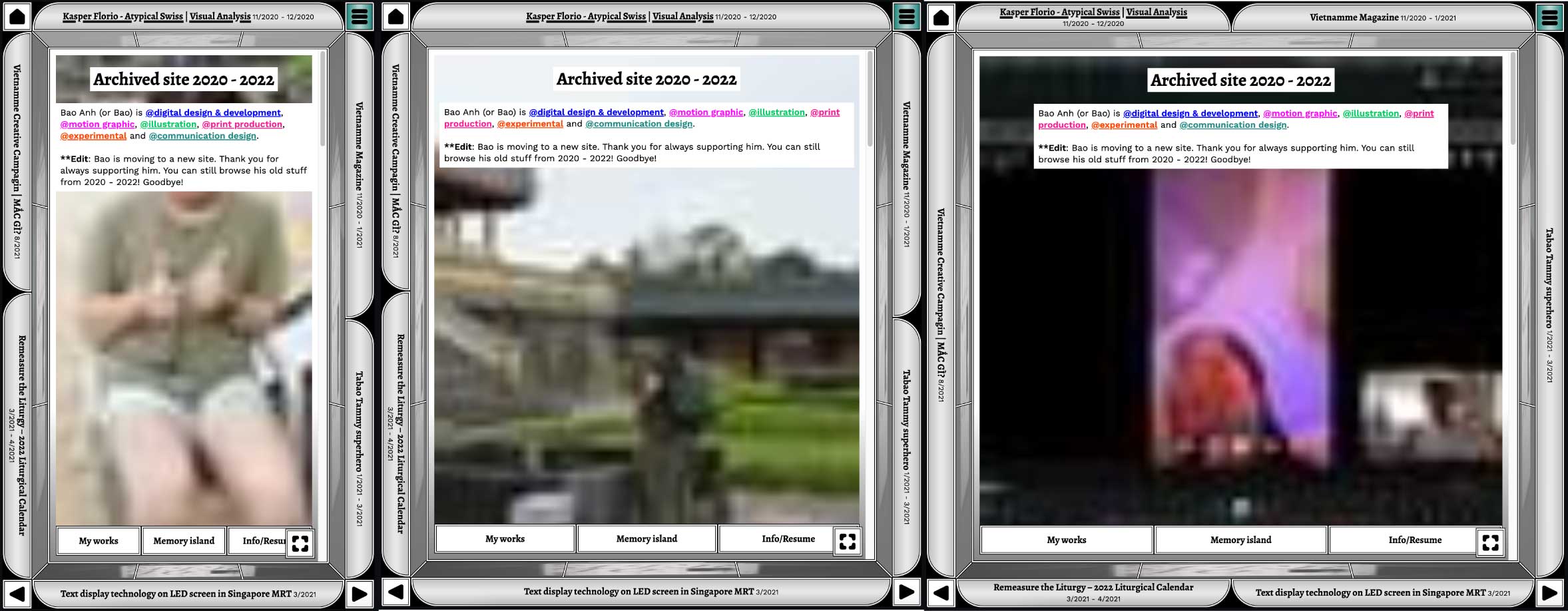Open the hamburger menu in the leftmost layout
The width and height of the screenshot is (1568, 611).
(x=360, y=17)
